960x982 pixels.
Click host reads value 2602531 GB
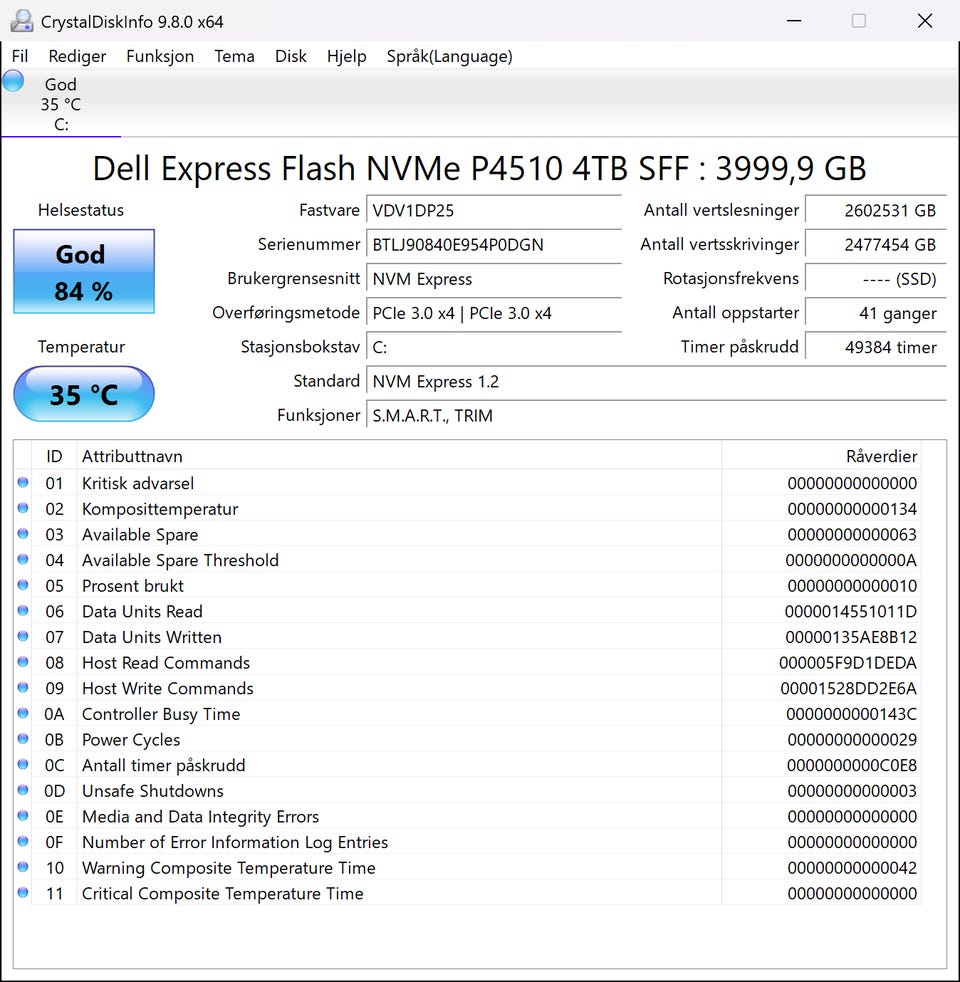(x=875, y=210)
